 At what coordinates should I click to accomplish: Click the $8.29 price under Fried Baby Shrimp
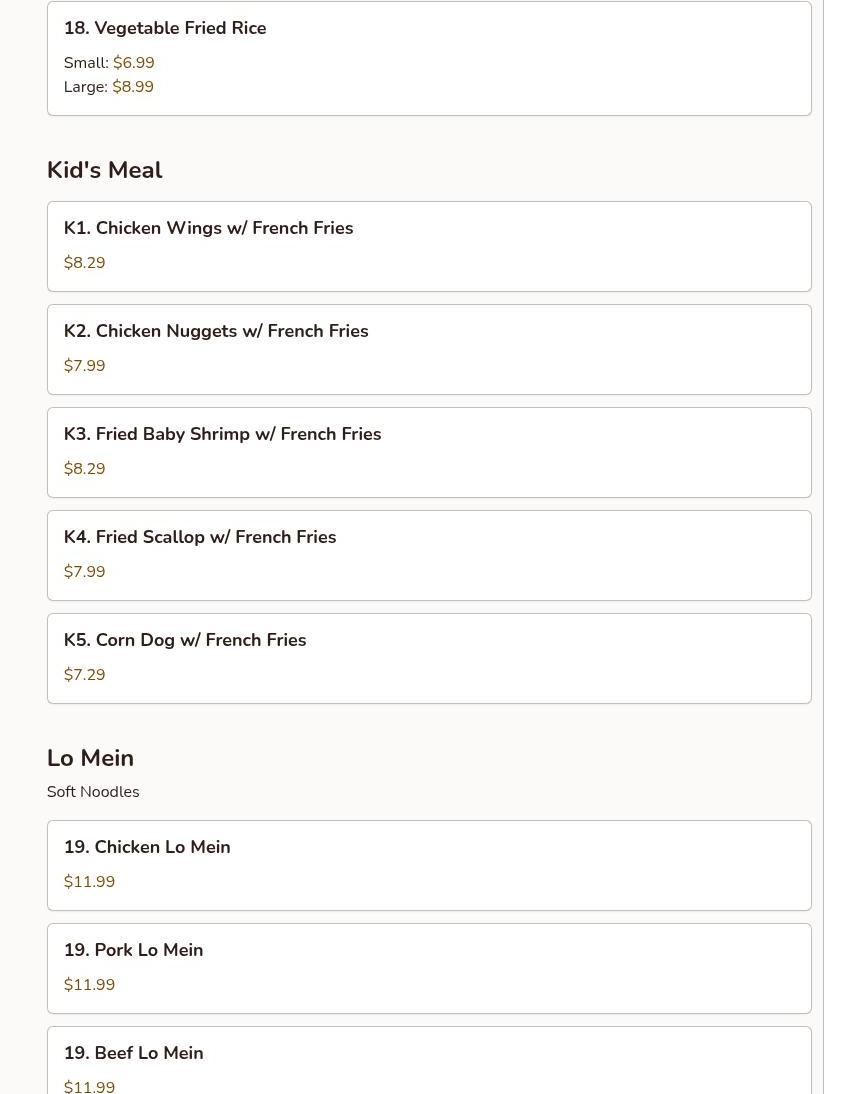tap(85, 469)
